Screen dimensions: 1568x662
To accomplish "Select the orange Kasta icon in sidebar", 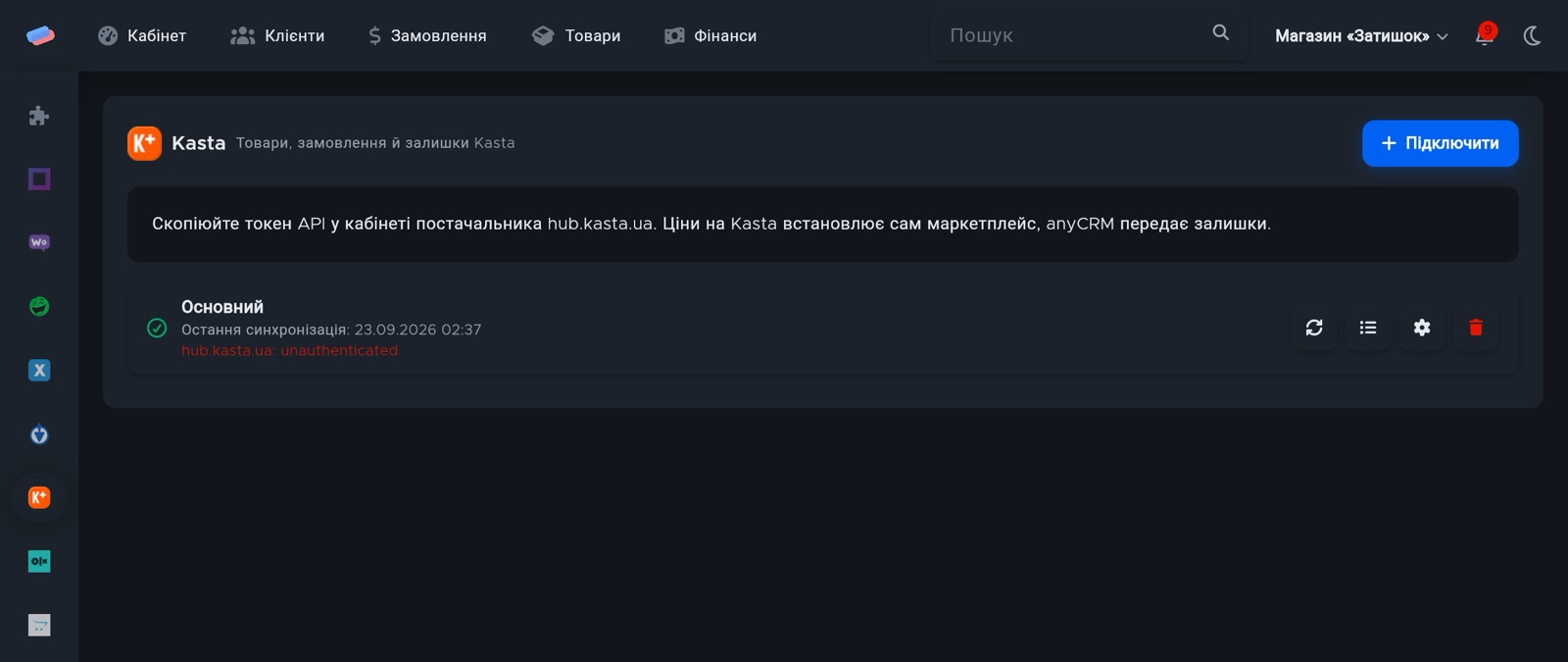I will click(x=39, y=497).
